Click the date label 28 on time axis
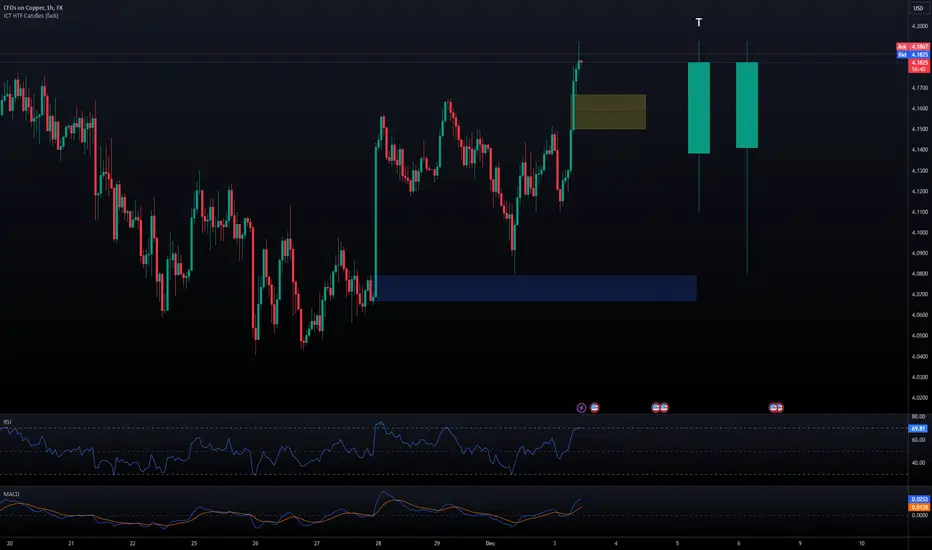The height and width of the screenshot is (550, 932). 378,543
